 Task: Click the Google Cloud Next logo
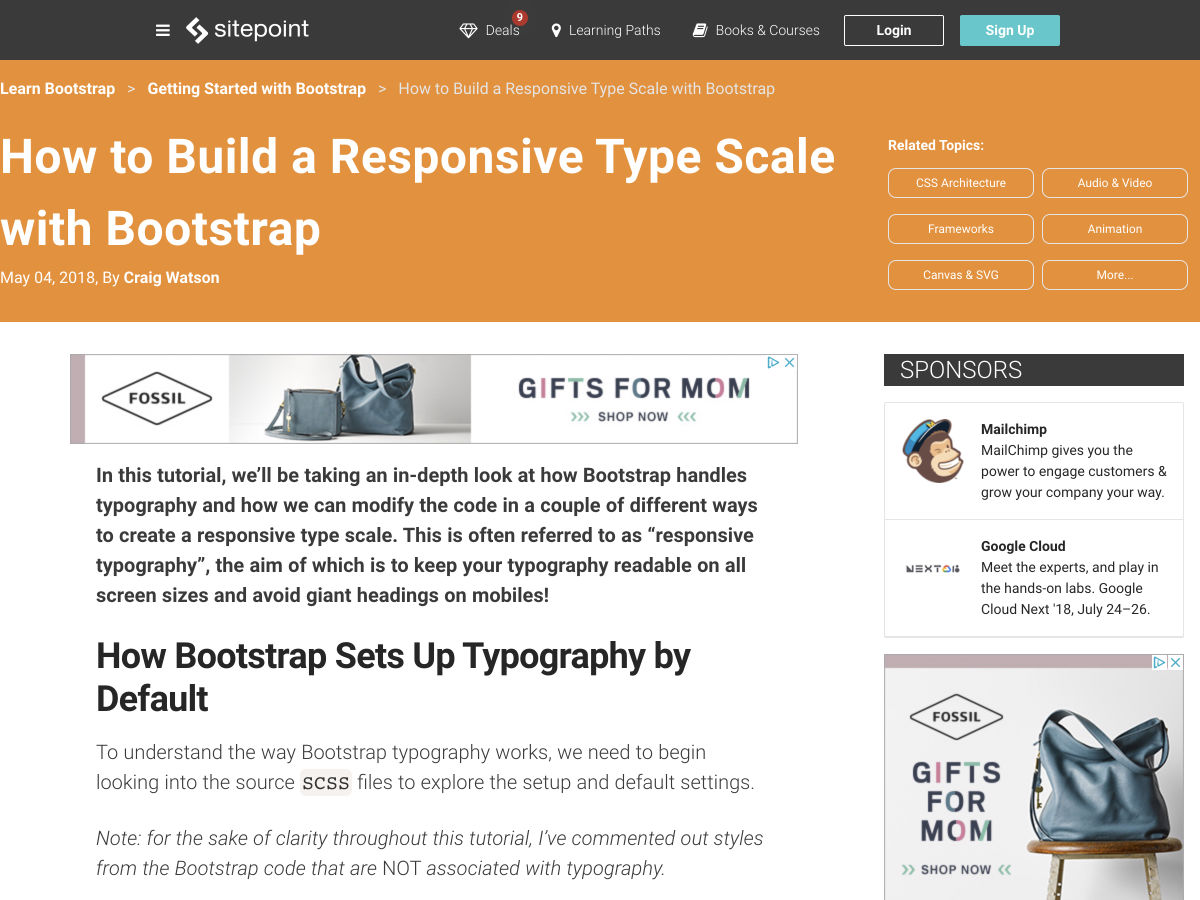(x=932, y=568)
